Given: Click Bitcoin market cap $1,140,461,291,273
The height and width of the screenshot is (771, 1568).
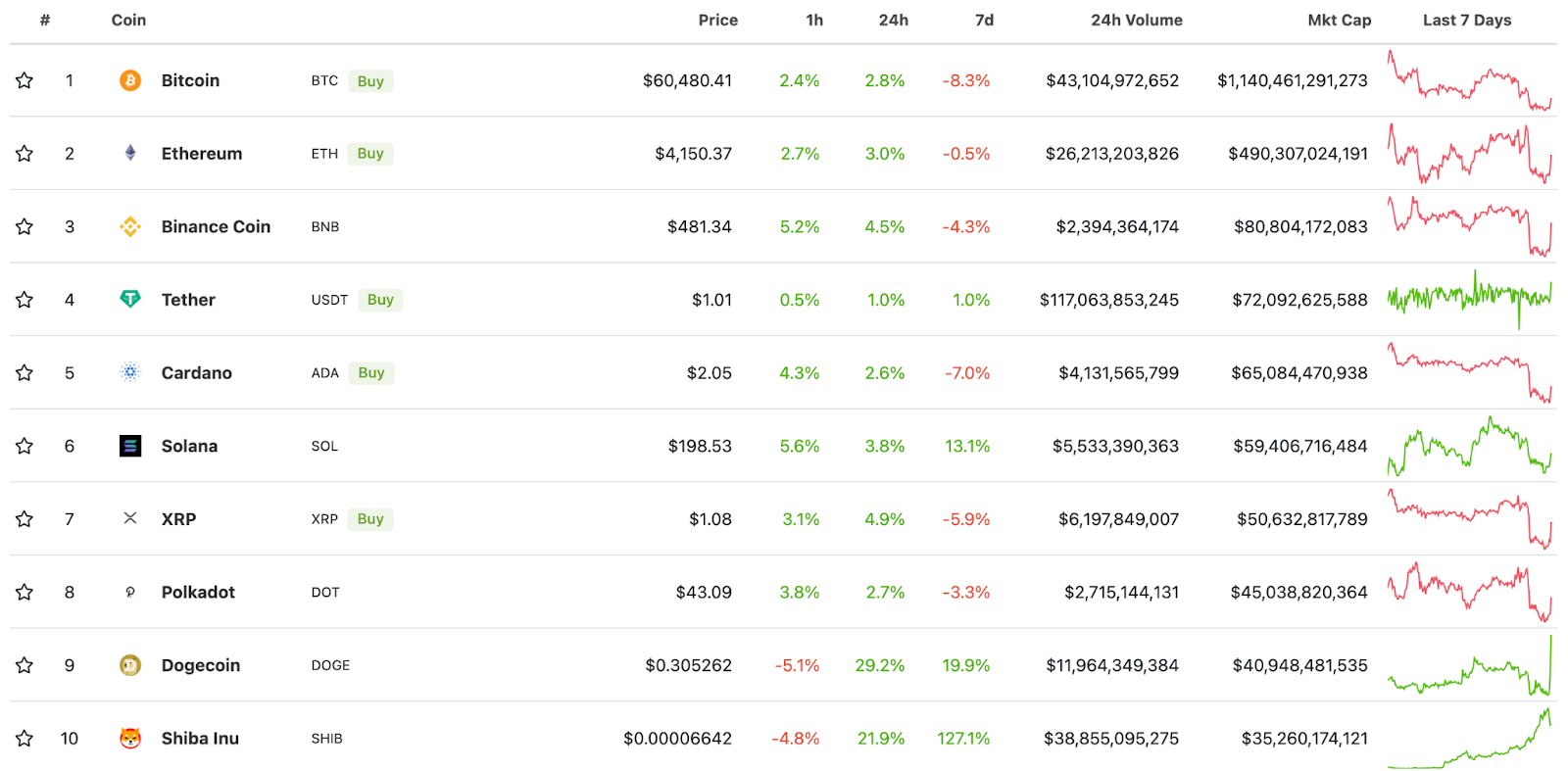Looking at the screenshot, I should (1293, 80).
